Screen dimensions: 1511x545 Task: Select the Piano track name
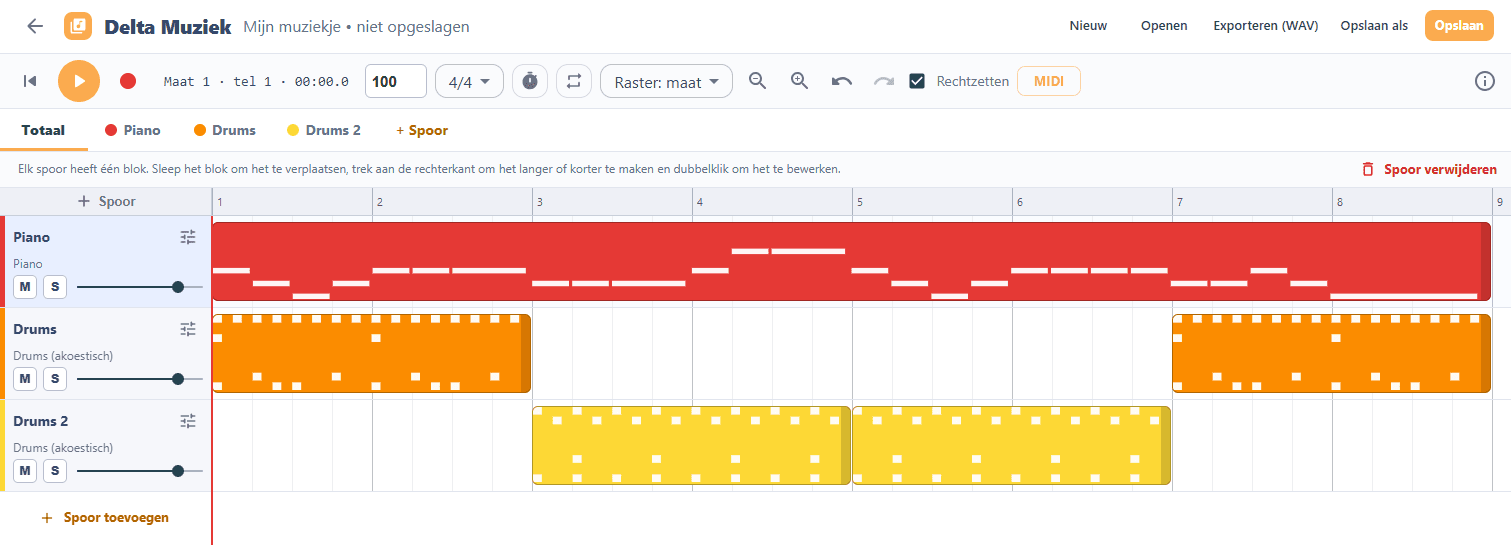[32, 237]
